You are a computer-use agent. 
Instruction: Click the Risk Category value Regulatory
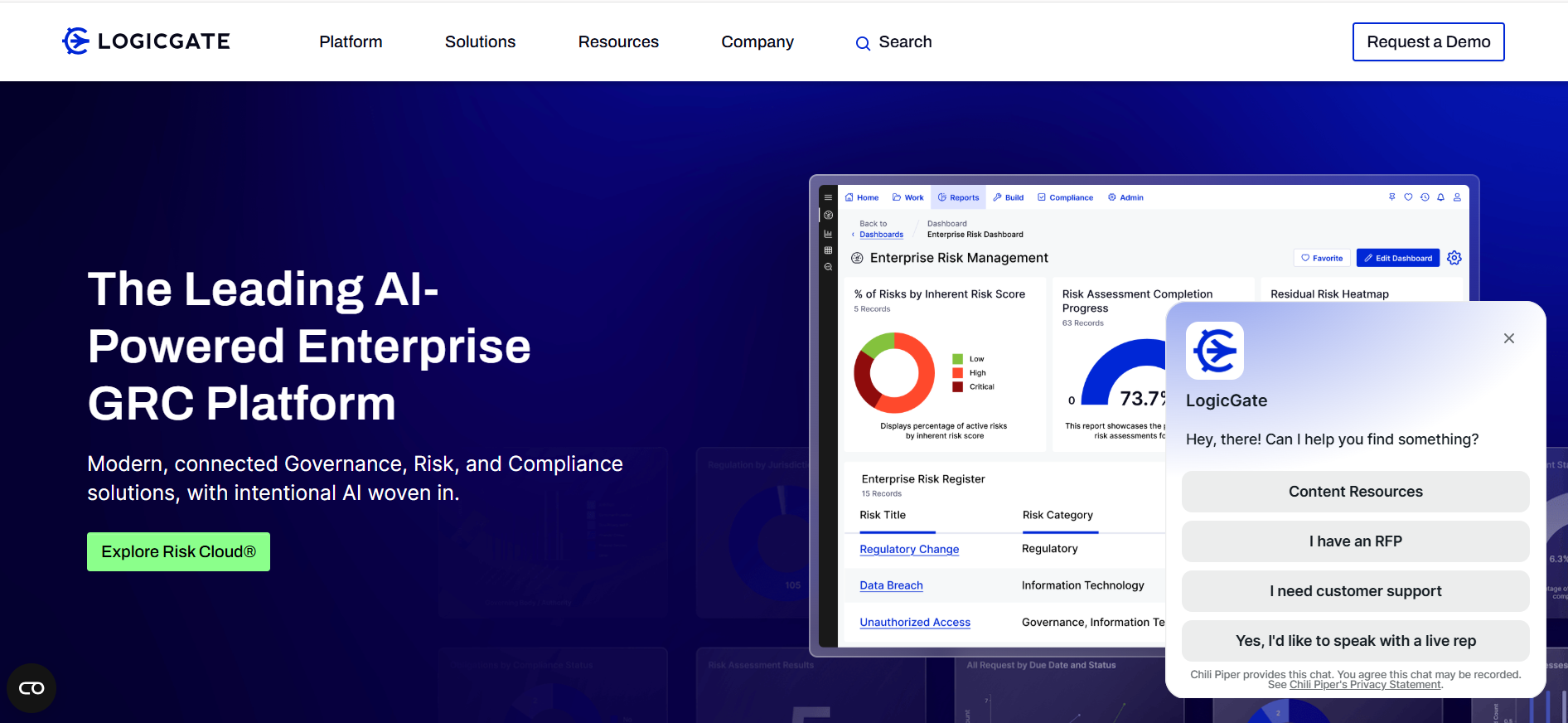point(1049,549)
